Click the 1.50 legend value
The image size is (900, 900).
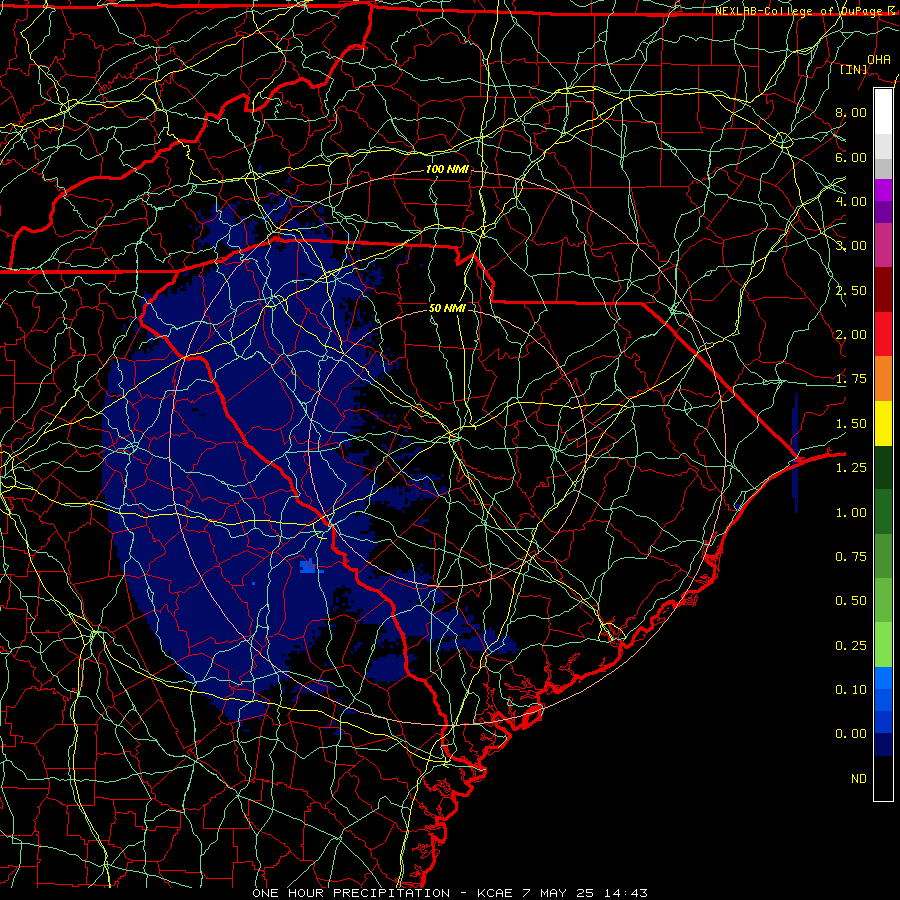point(851,424)
